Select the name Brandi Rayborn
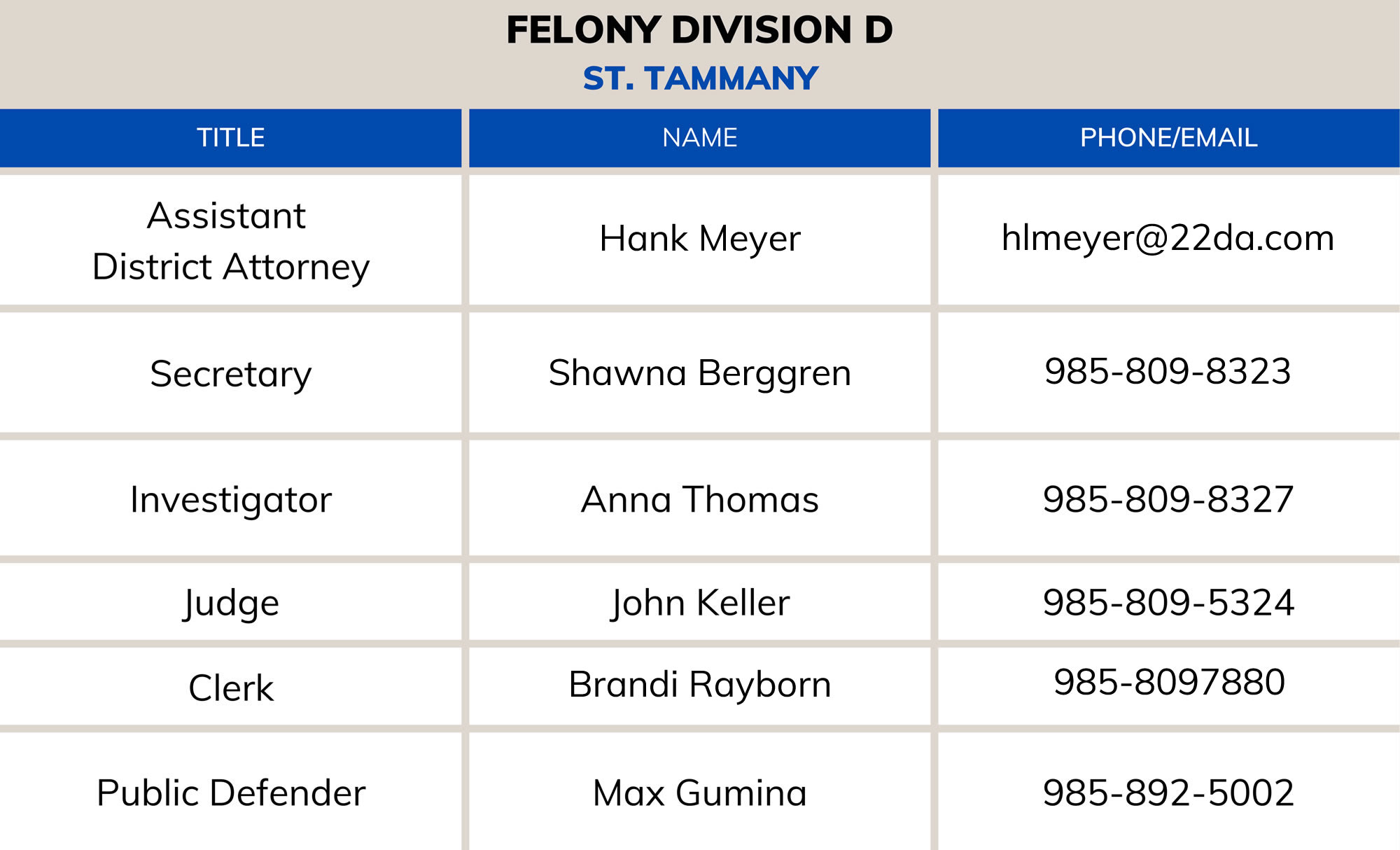The image size is (1400, 850). pos(699,684)
